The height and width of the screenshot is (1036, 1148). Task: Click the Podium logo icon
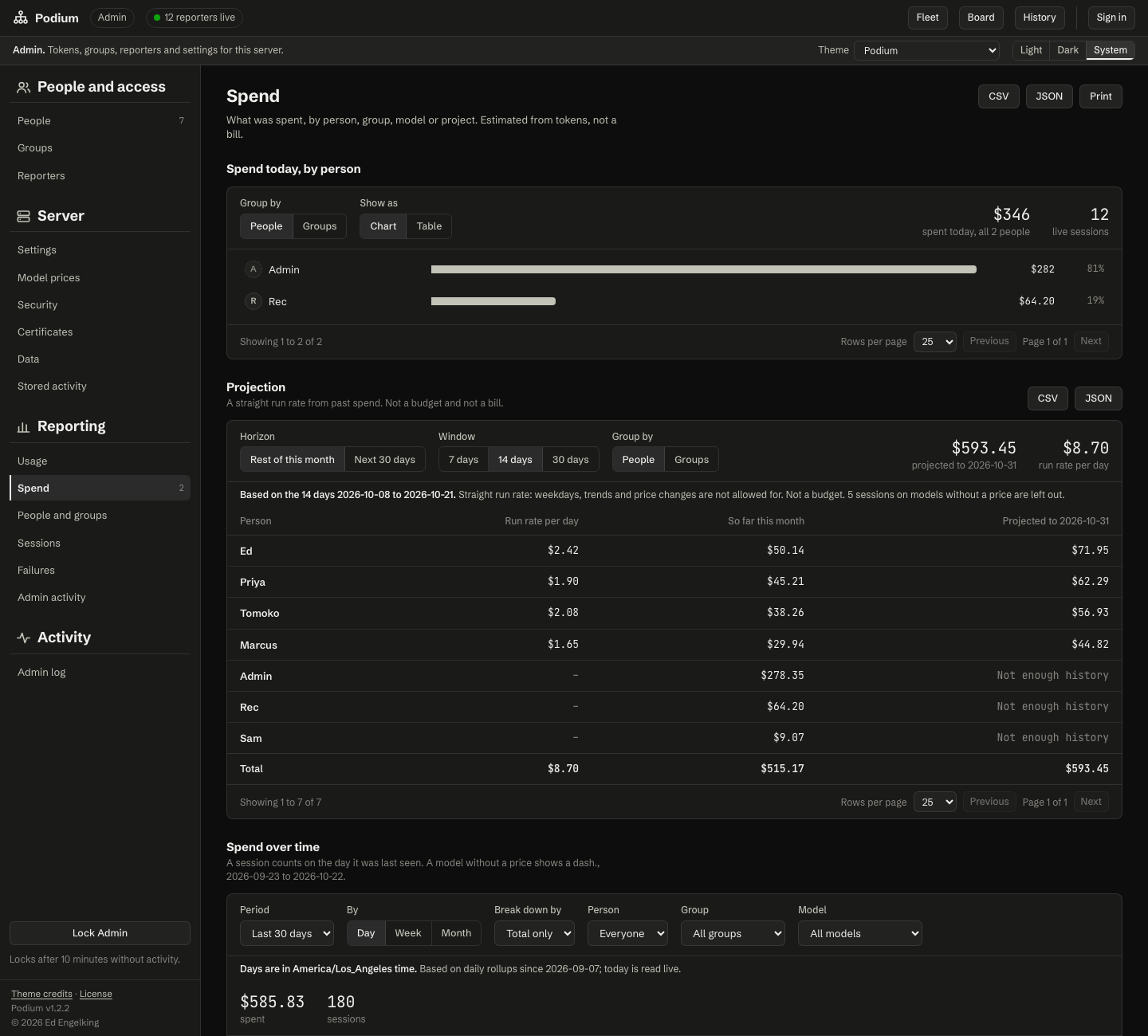pyautogui.click(x=21, y=18)
